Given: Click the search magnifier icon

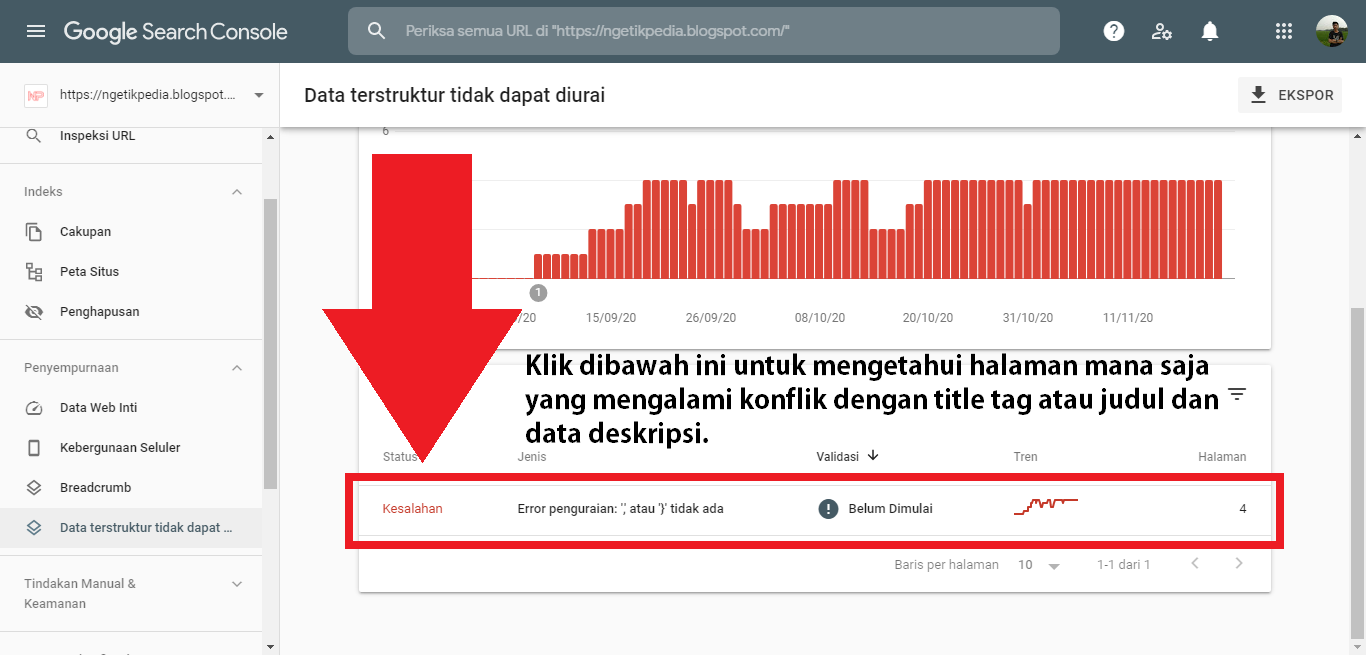Looking at the screenshot, I should tap(376, 31).
